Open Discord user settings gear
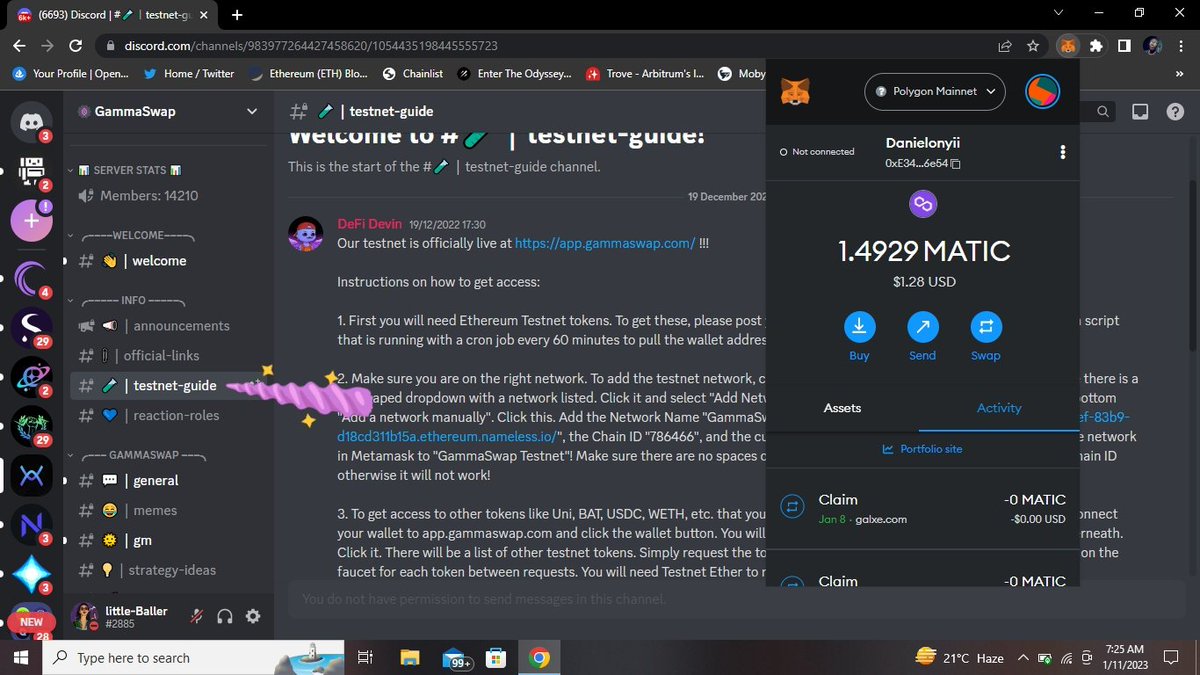Viewport: 1200px width, 675px height. [252, 616]
